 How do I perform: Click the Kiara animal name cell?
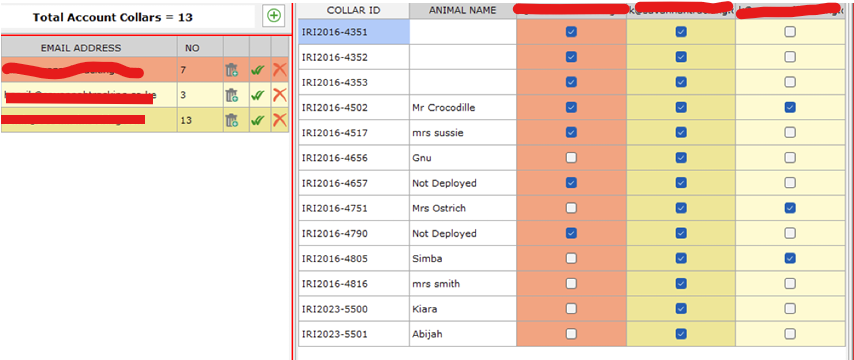tap(463, 309)
